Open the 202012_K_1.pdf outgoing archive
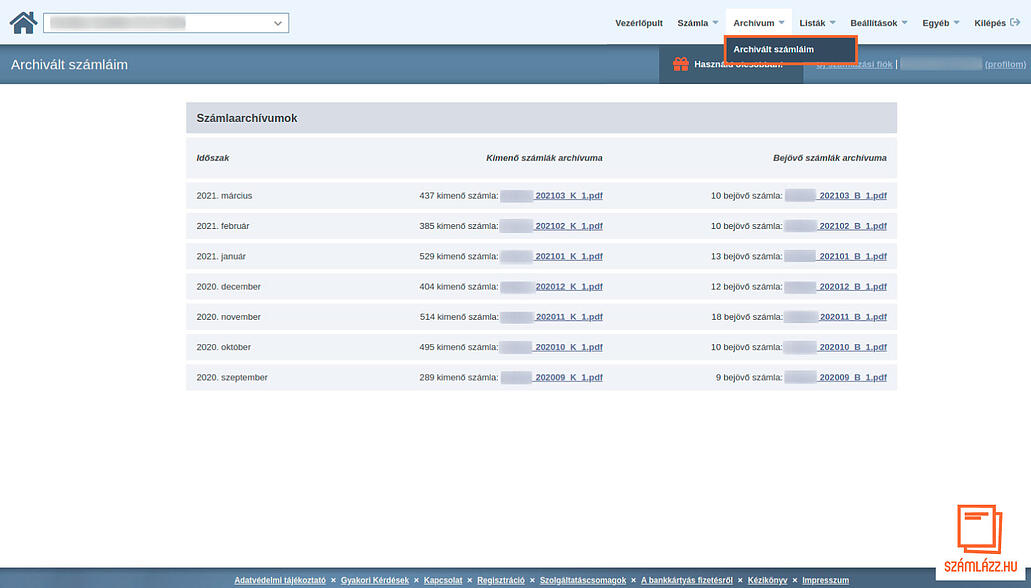The width and height of the screenshot is (1031, 588). 568,287
